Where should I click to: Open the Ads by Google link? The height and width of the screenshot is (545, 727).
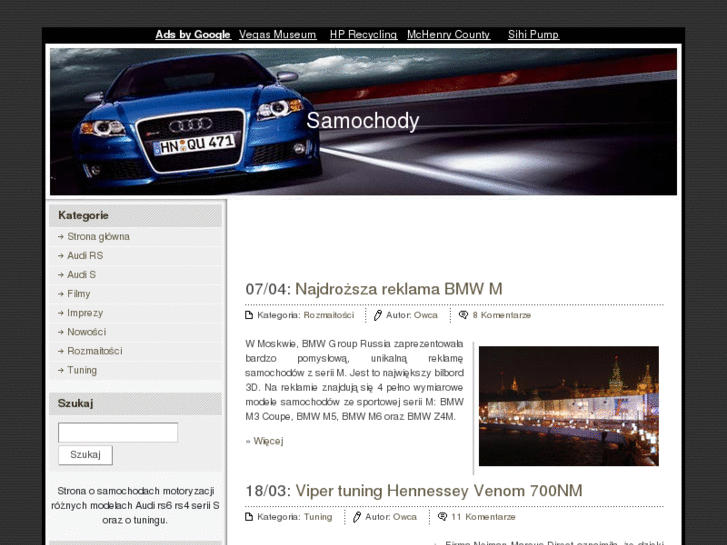(x=193, y=35)
